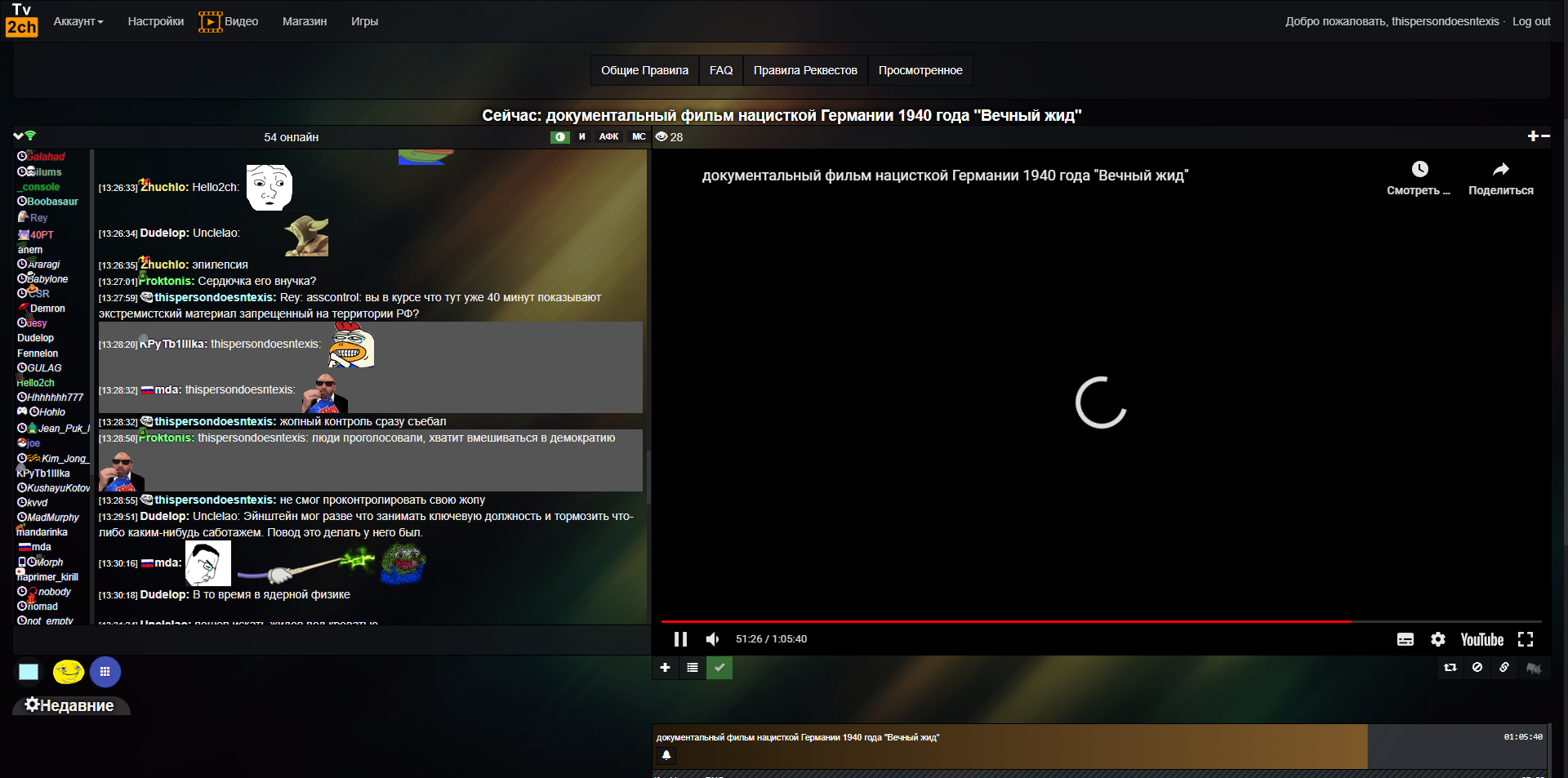Select user MadMurphy in user list

click(x=53, y=518)
